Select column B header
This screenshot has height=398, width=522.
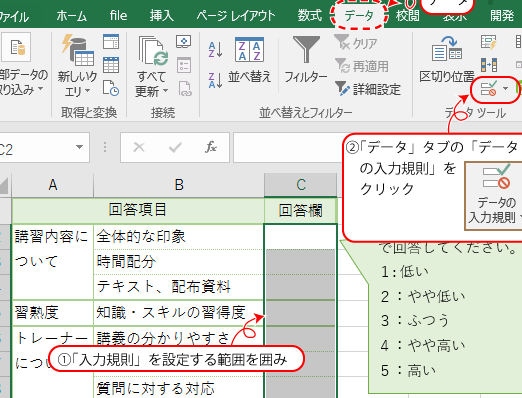click(179, 185)
